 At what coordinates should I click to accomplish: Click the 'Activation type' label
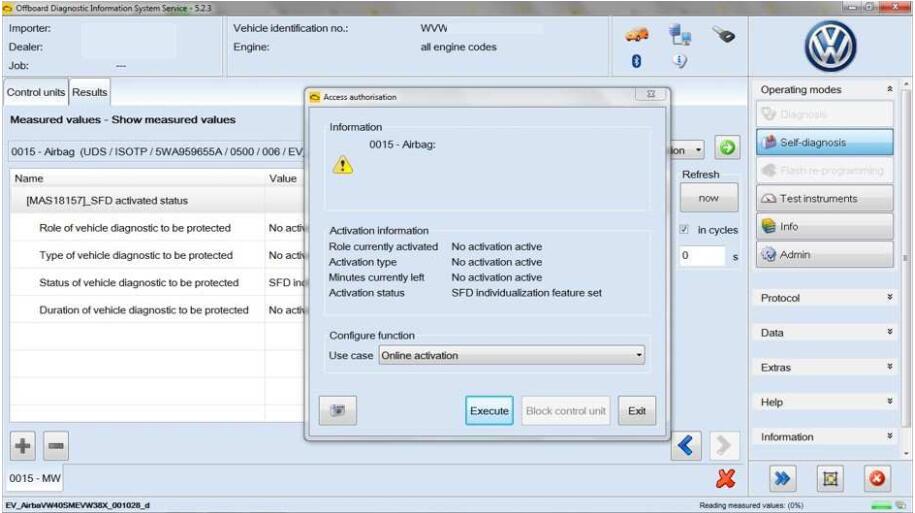pyautogui.click(x=362, y=262)
